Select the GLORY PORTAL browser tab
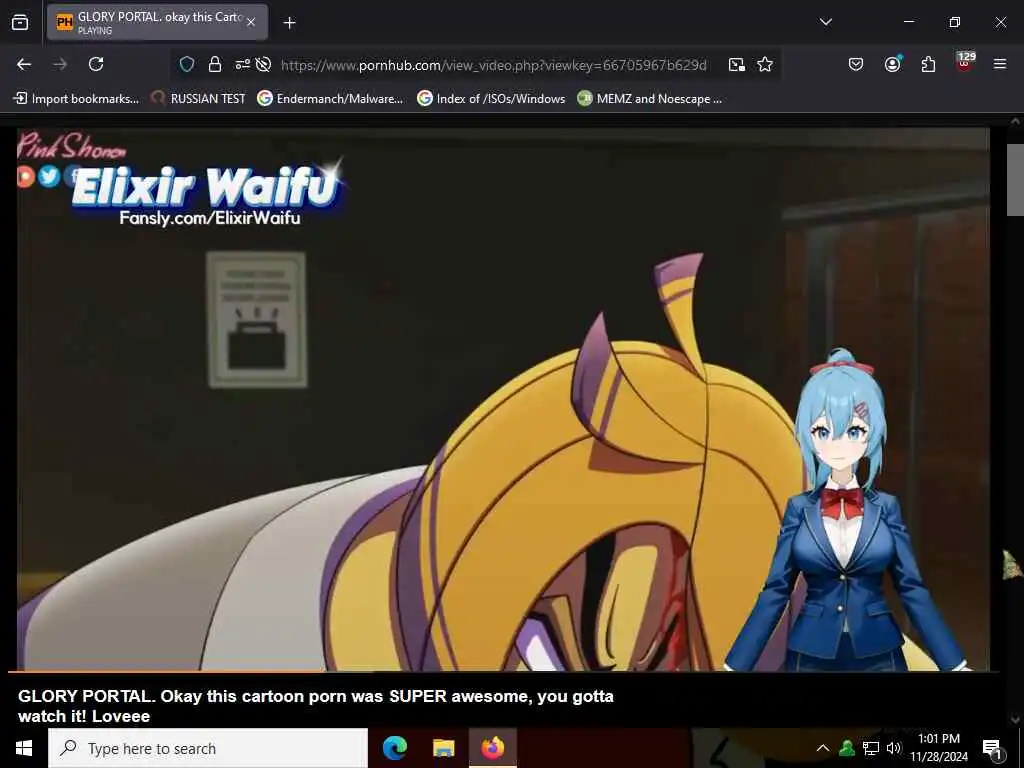The height and width of the screenshot is (768, 1024). pyautogui.click(x=157, y=22)
